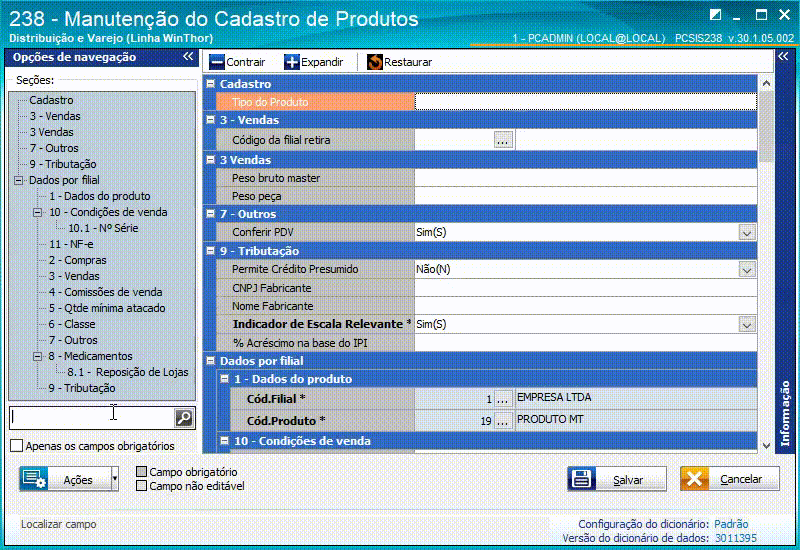The width and height of the screenshot is (800, 550).
Task: Select Cadastro in the sections tree
Action: pyautogui.click(x=51, y=100)
